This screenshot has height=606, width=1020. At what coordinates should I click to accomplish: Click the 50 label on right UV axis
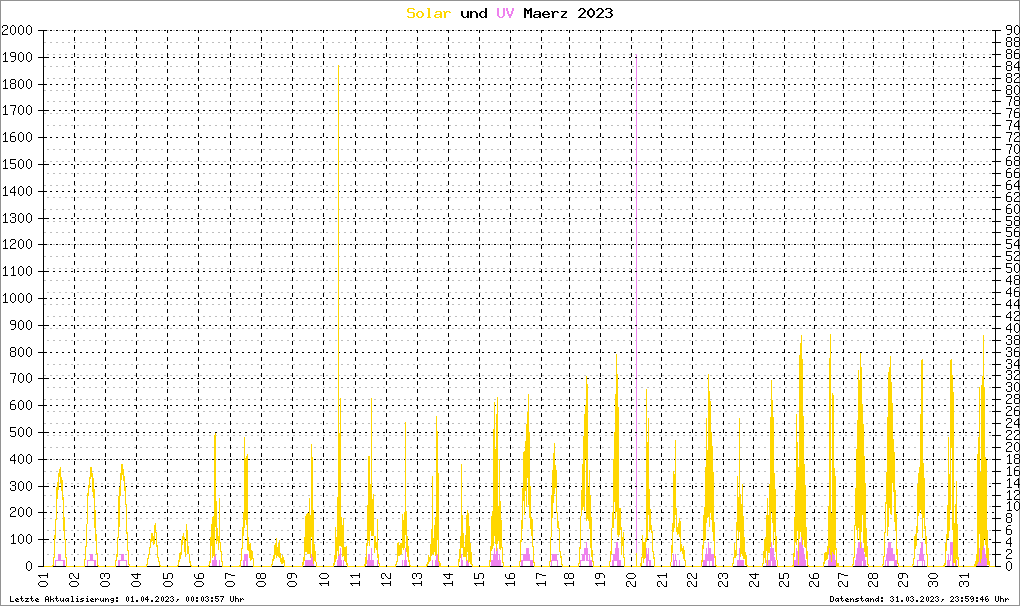tap(1012, 269)
